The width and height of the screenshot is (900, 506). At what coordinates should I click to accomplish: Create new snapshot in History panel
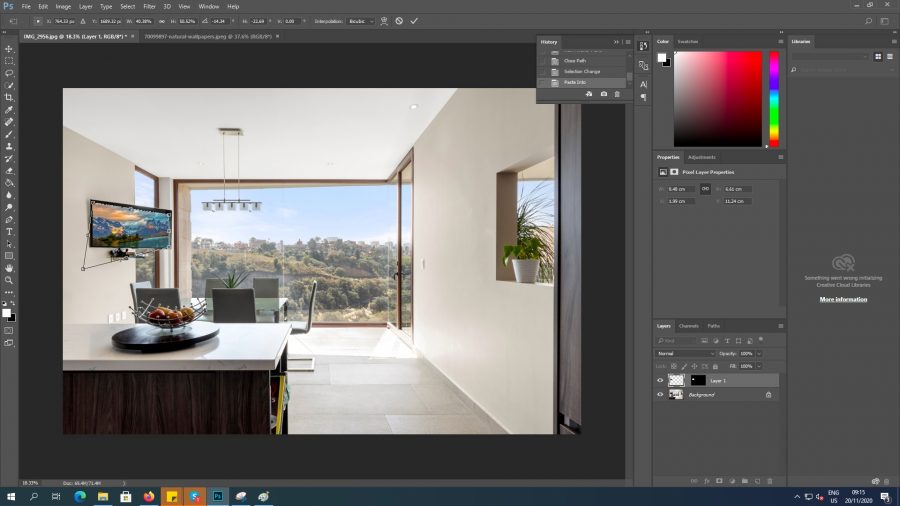tap(603, 94)
